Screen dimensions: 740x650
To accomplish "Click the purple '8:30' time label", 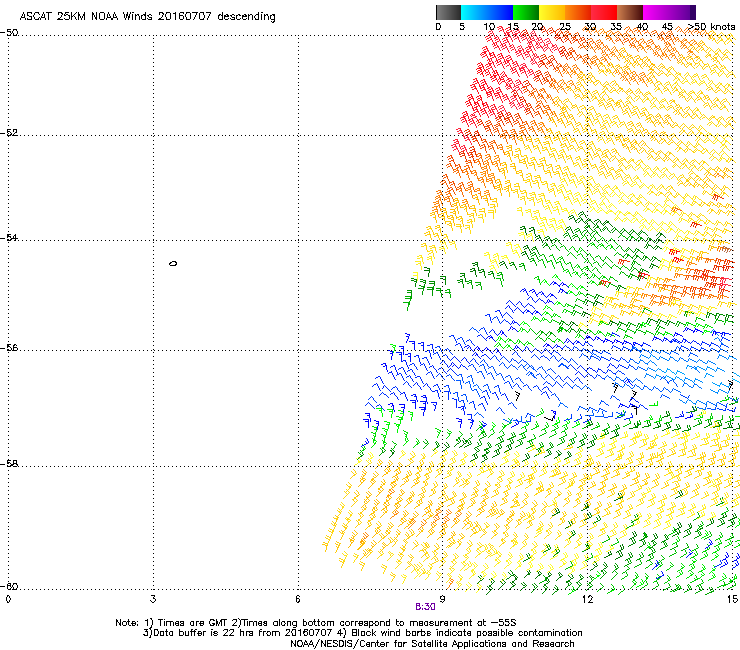I will pyautogui.click(x=425, y=607).
